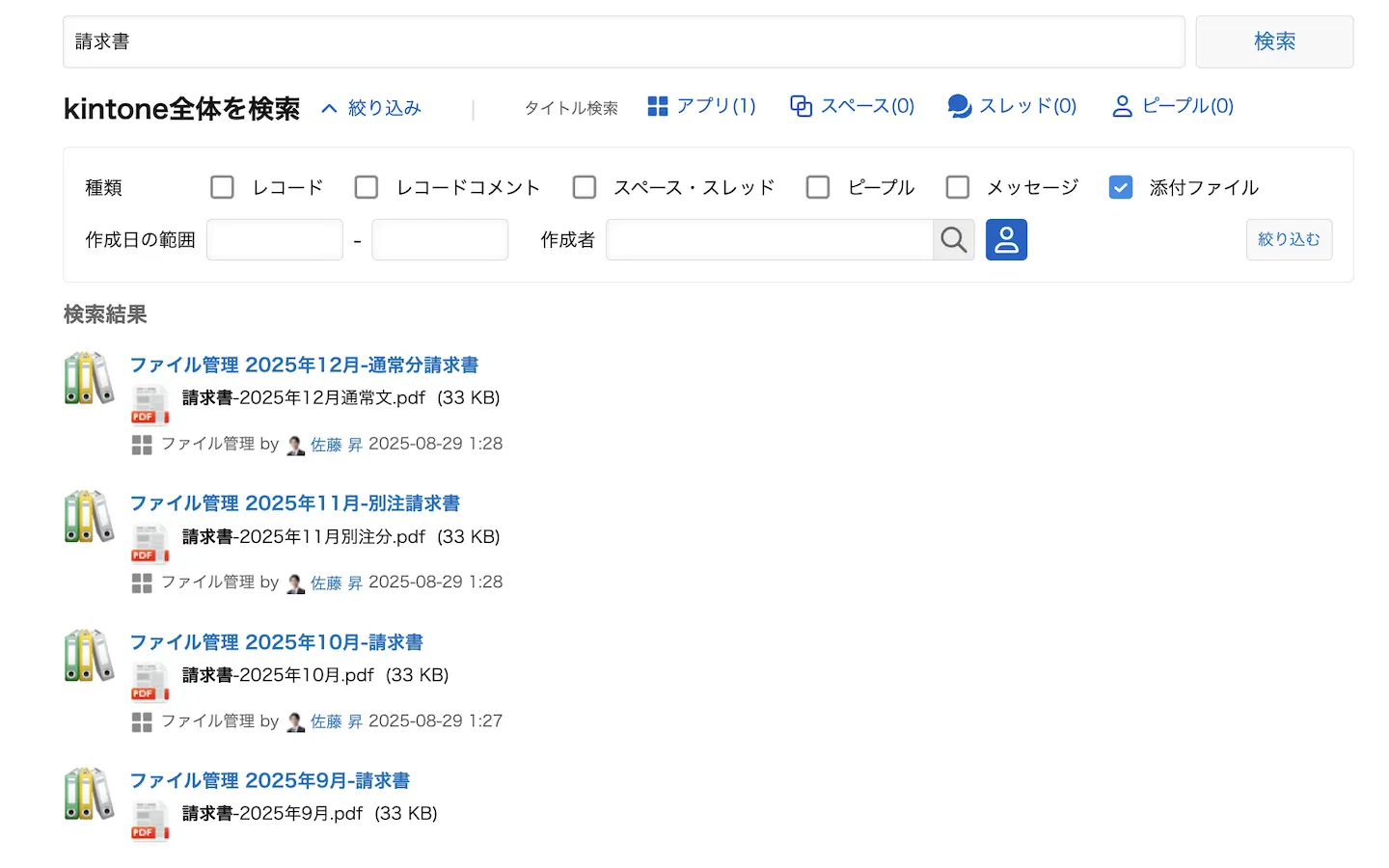
Task: Switch to the アプリ(1) tab
Action: pos(701,106)
